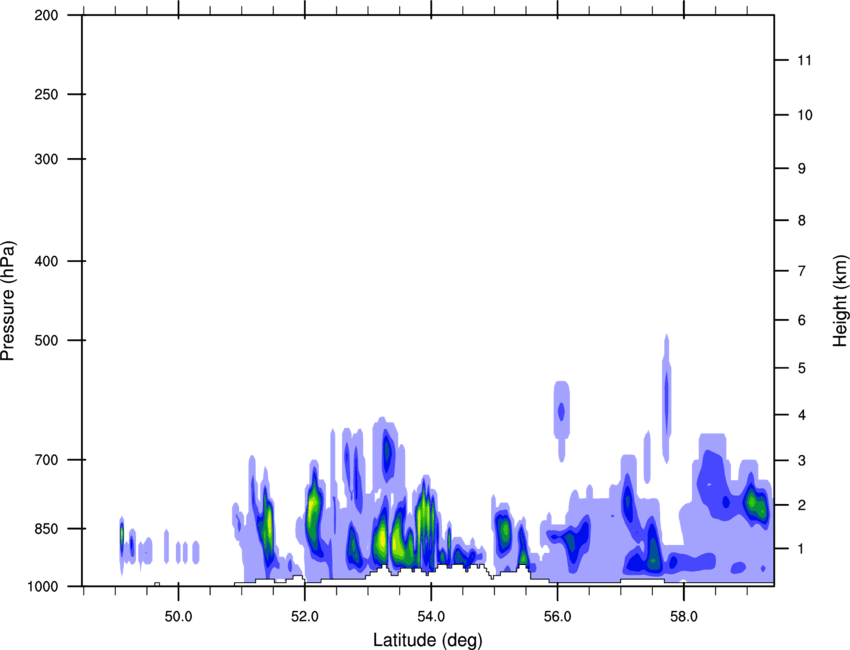The height and width of the screenshot is (650, 850).
Task: Select the 500 pressure tick label
Action: pyautogui.click(x=46, y=340)
